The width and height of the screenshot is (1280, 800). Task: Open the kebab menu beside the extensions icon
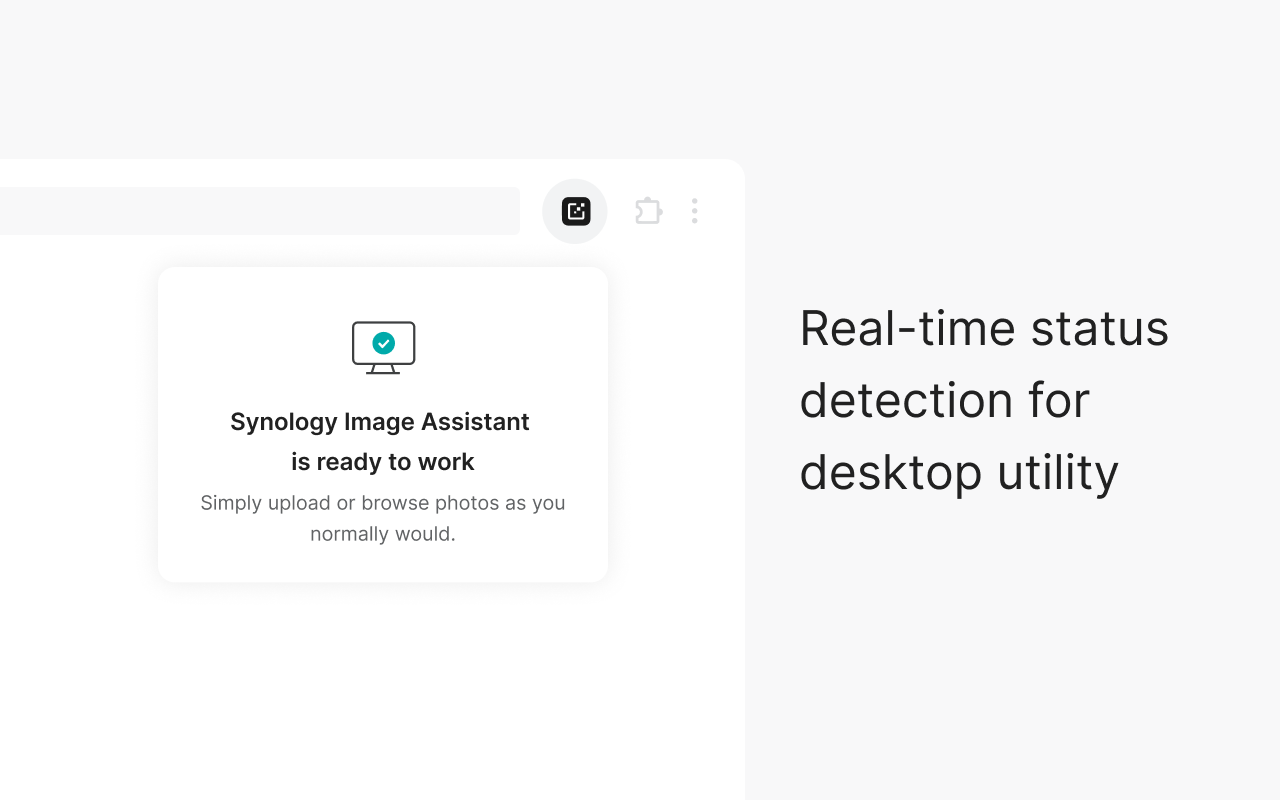[695, 211]
